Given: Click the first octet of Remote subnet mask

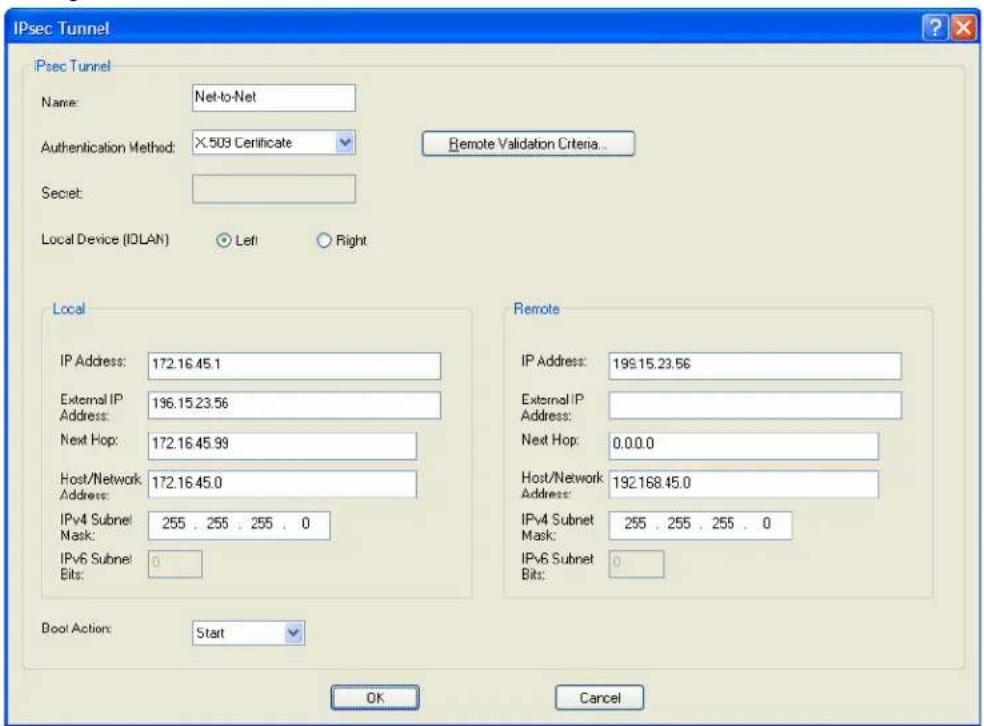Looking at the screenshot, I should [x=635, y=523].
